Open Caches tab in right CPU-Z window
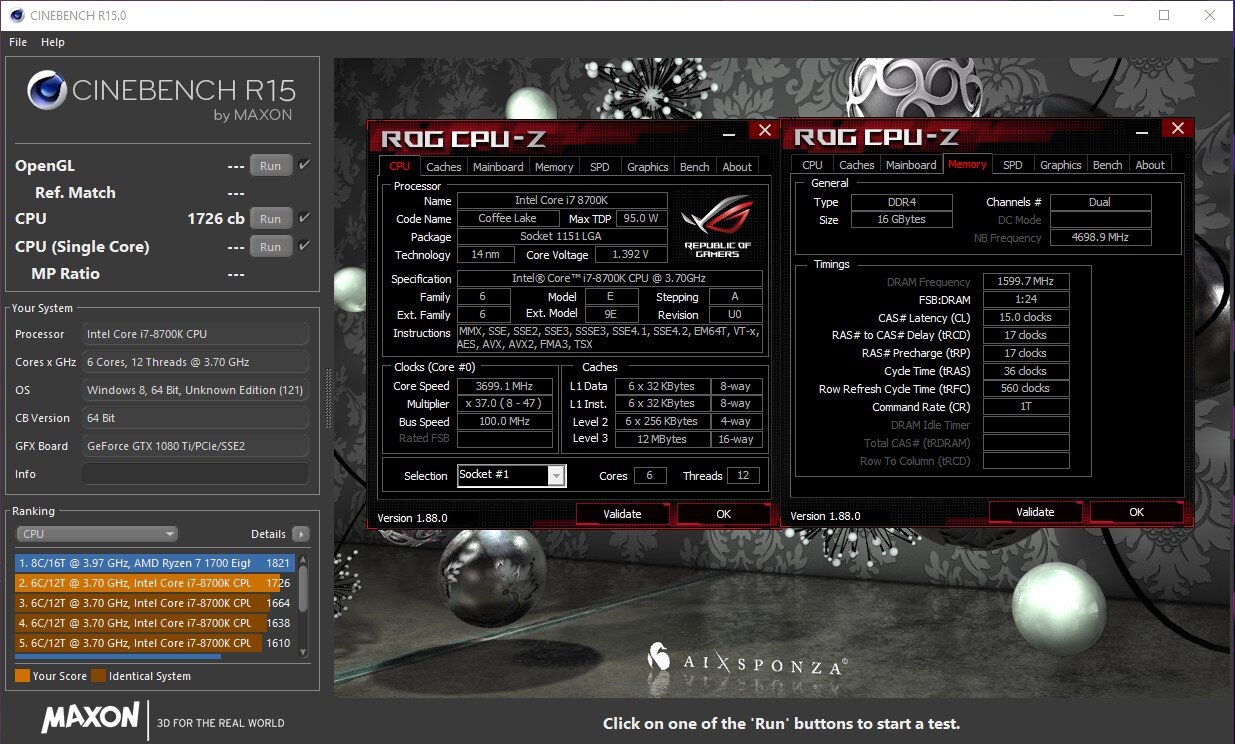The width and height of the screenshot is (1235, 744). (x=857, y=165)
